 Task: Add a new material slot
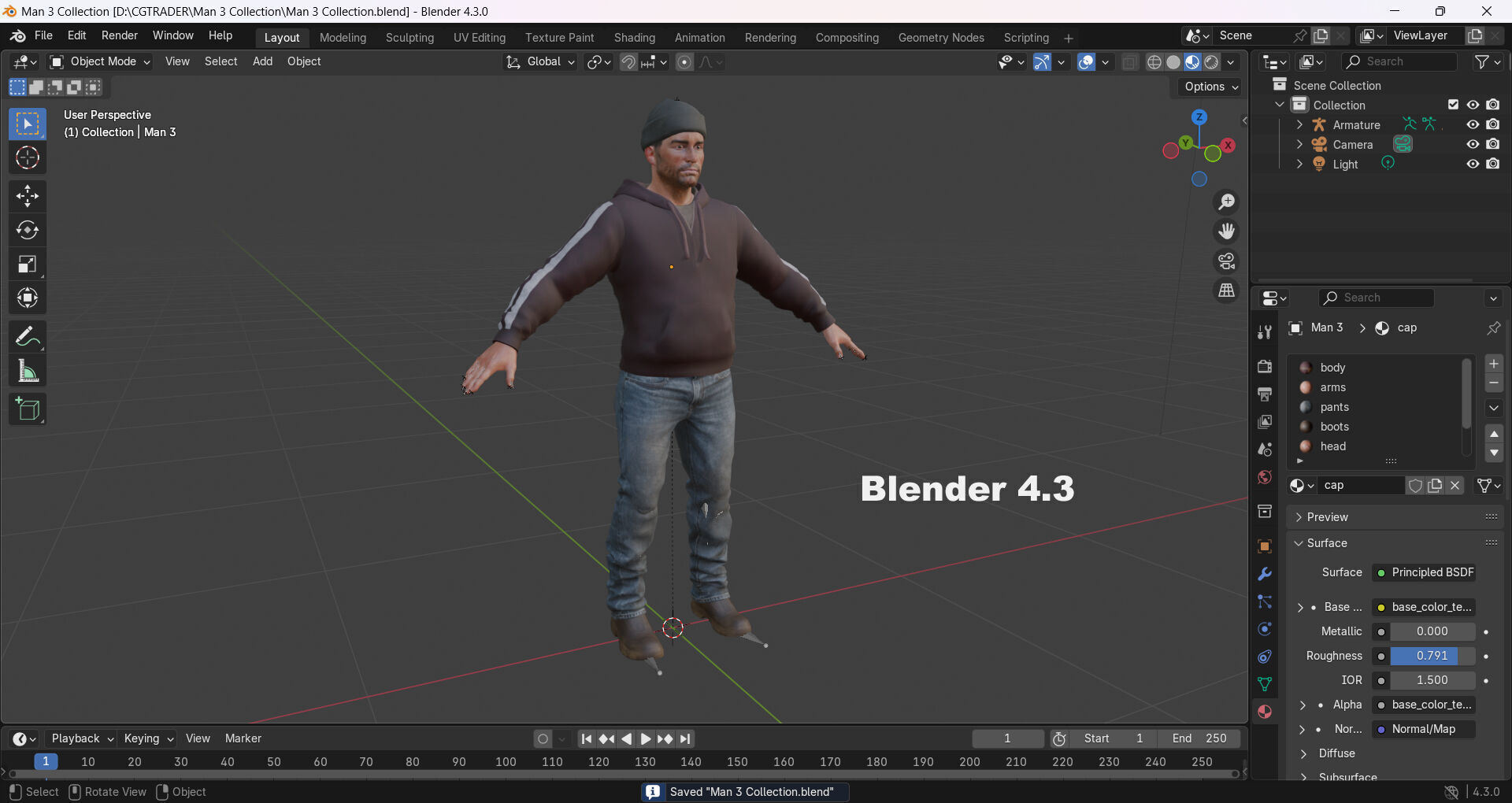[1494, 364]
